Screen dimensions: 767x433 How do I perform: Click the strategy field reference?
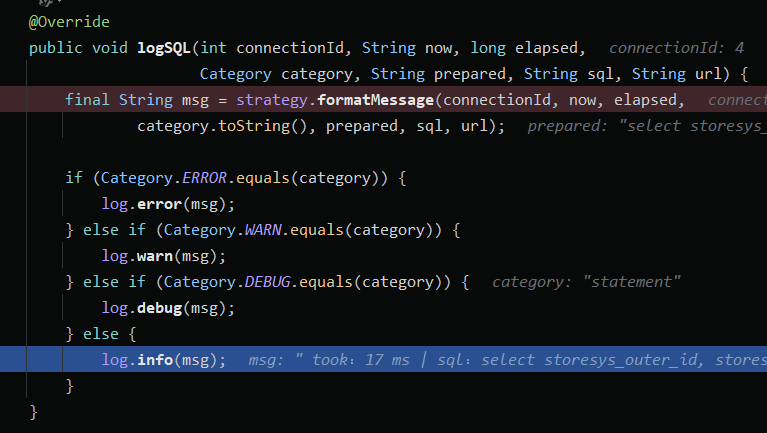pyautogui.click(x=272, y=100)
